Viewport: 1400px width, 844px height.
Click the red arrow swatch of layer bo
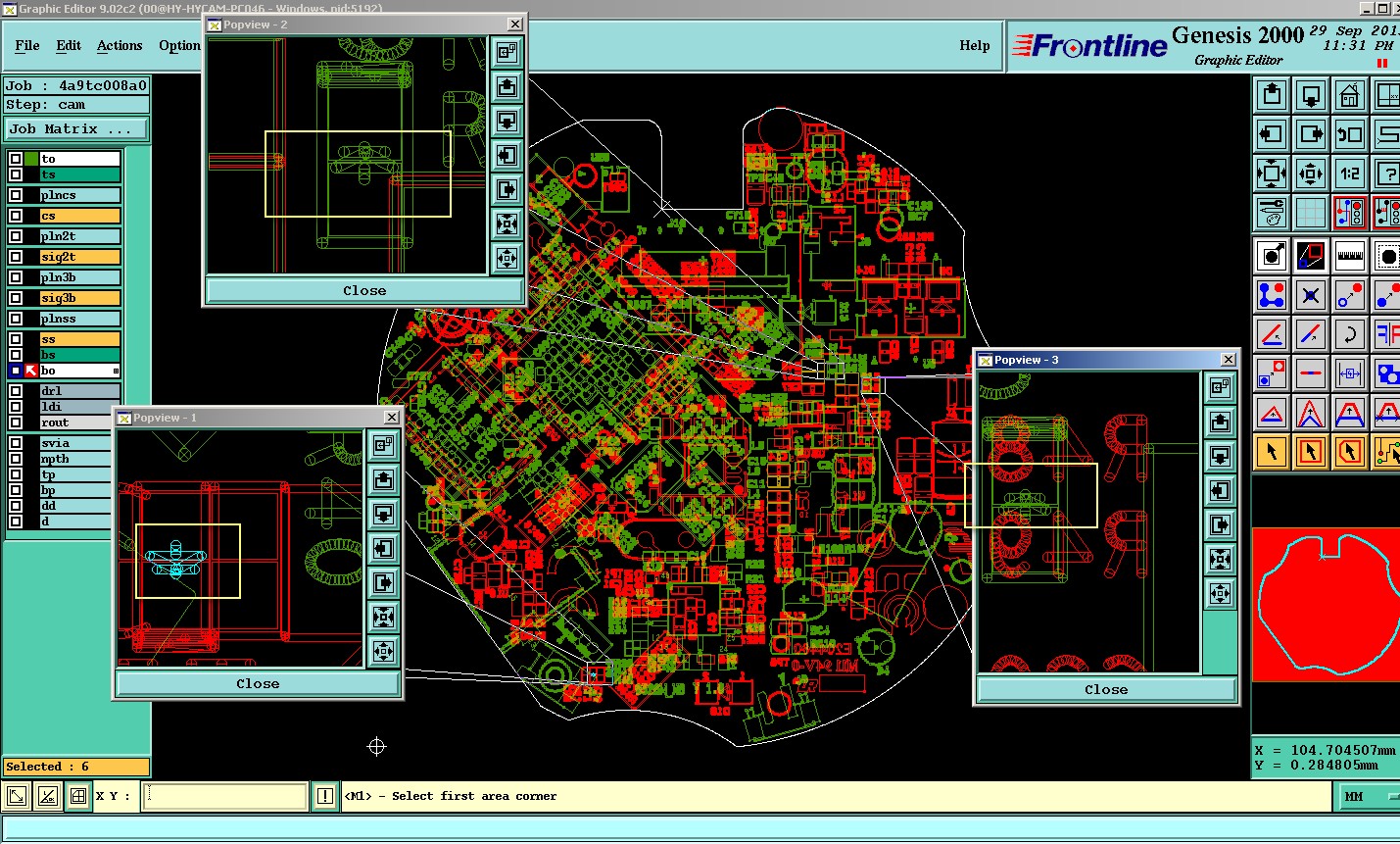click(31, 371)
